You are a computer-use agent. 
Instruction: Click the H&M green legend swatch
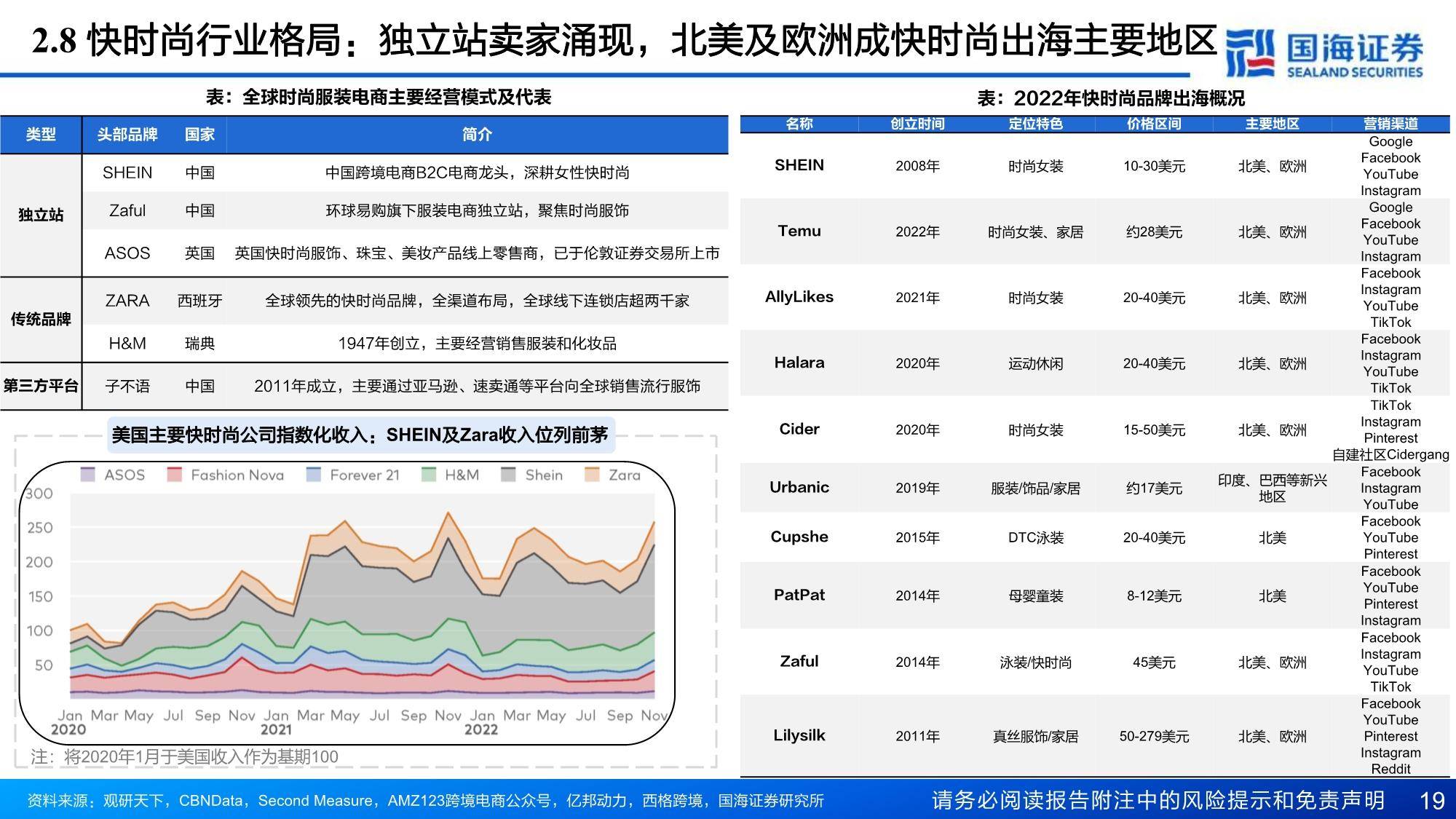pyautogui.click(x=429, y=475)
